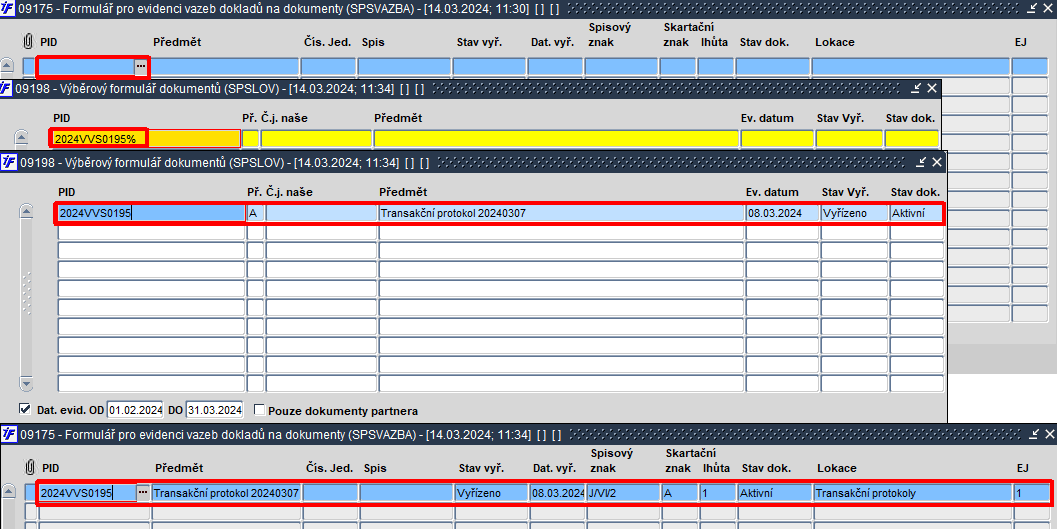1057x529 pixels.
Task: Close the SPSLOV results window
Action: (936, 162)
